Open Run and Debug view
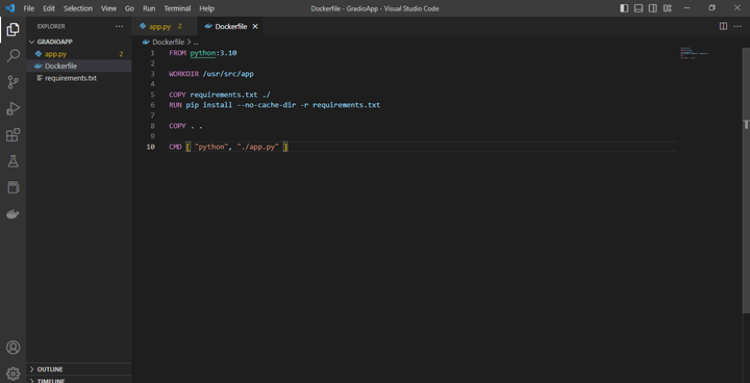The height and width of the screenshot is (383, 750). click(13, 109)
